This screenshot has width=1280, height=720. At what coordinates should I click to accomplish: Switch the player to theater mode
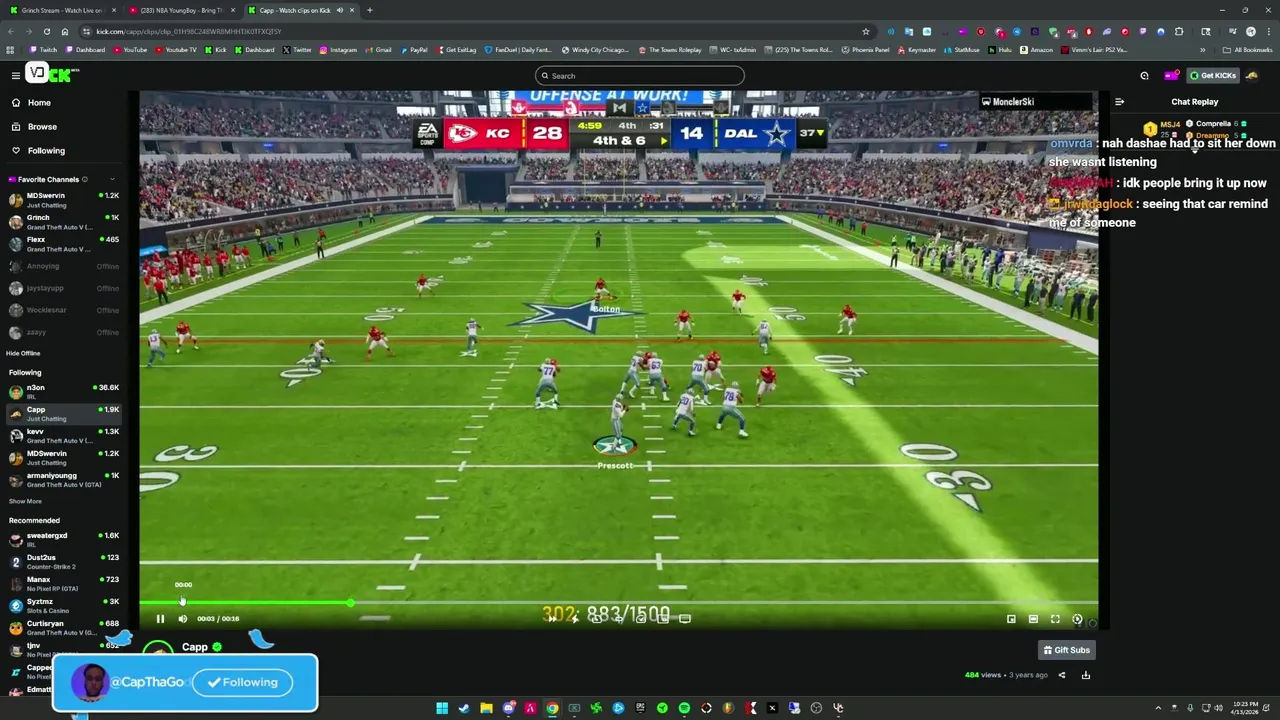click(x=1033, y=619)
